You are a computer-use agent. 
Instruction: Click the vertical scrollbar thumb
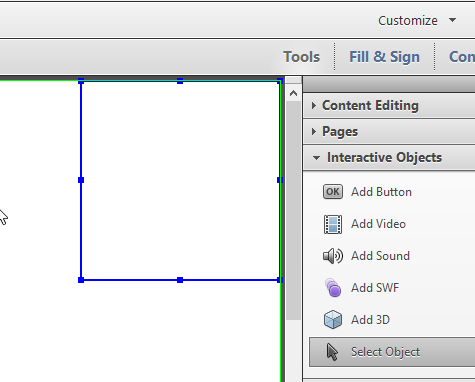tap(293, 210)
